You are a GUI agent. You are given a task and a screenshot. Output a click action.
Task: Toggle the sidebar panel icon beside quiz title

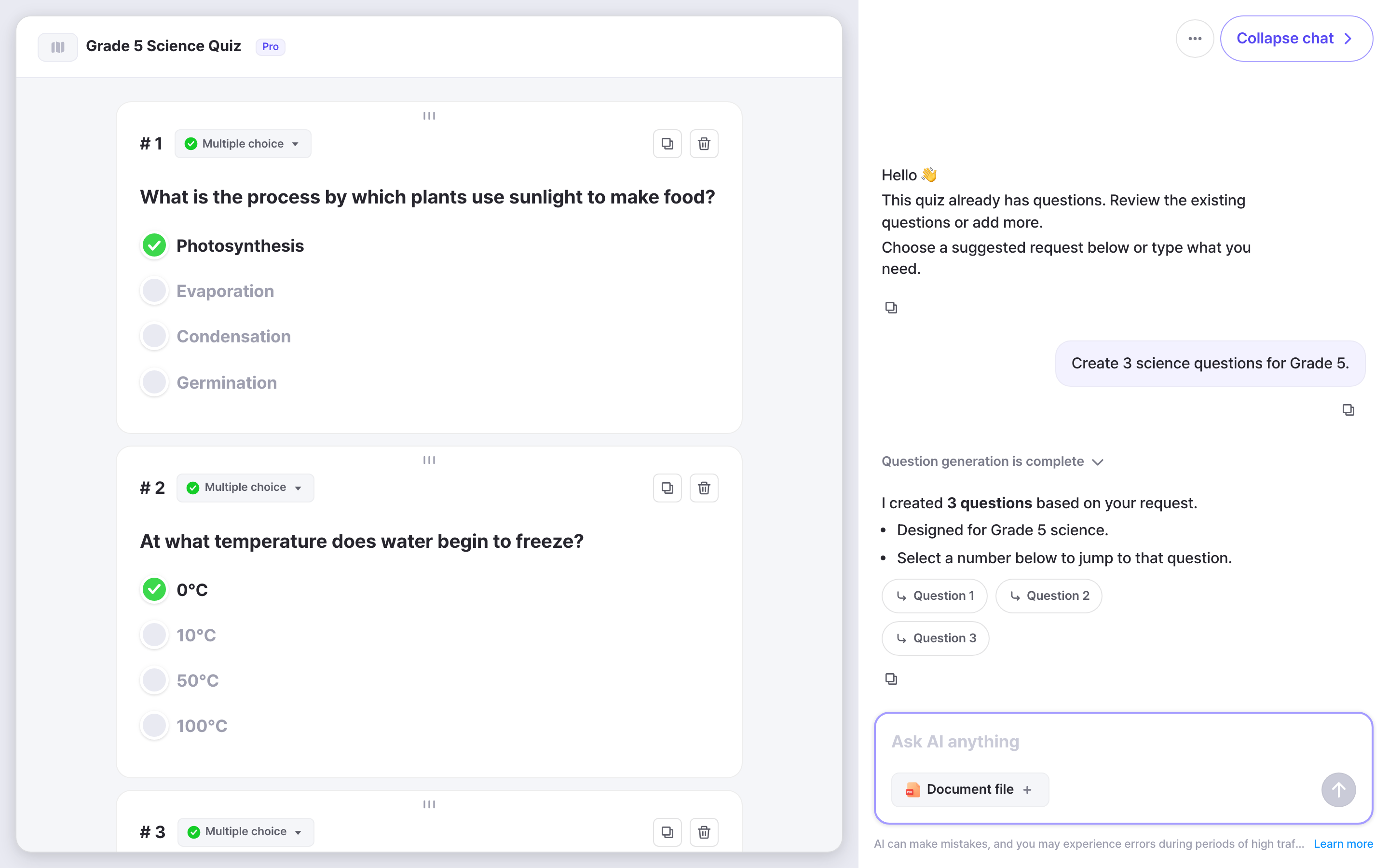tap(57, 46)
